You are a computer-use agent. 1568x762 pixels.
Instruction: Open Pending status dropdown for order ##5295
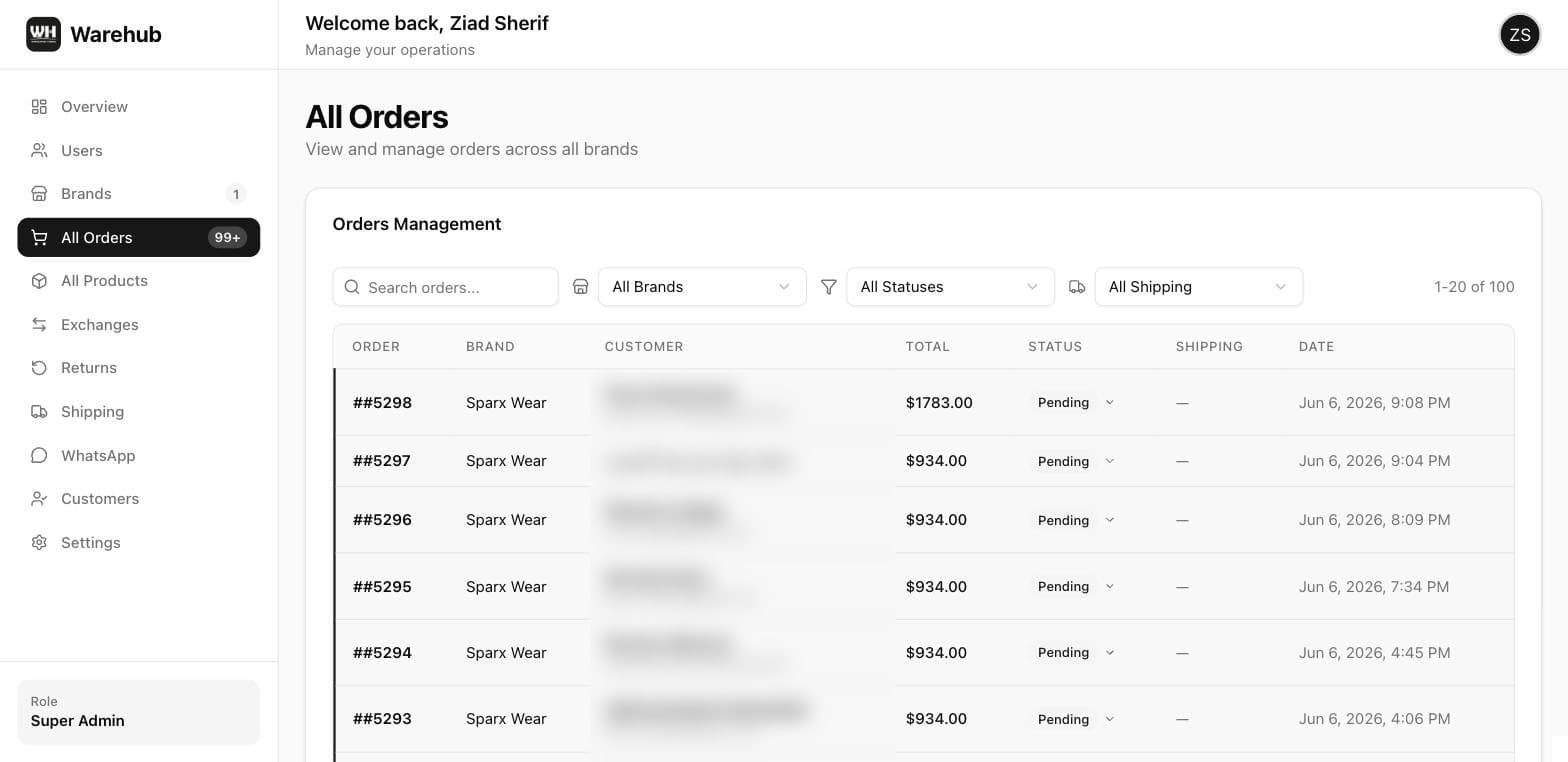1076,586
